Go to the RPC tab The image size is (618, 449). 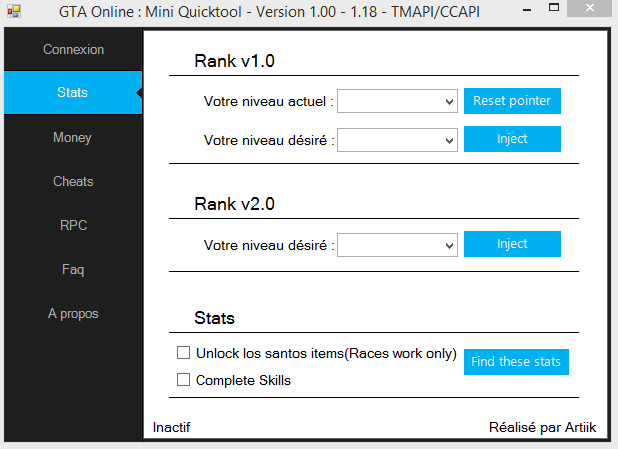click(73, 225)
